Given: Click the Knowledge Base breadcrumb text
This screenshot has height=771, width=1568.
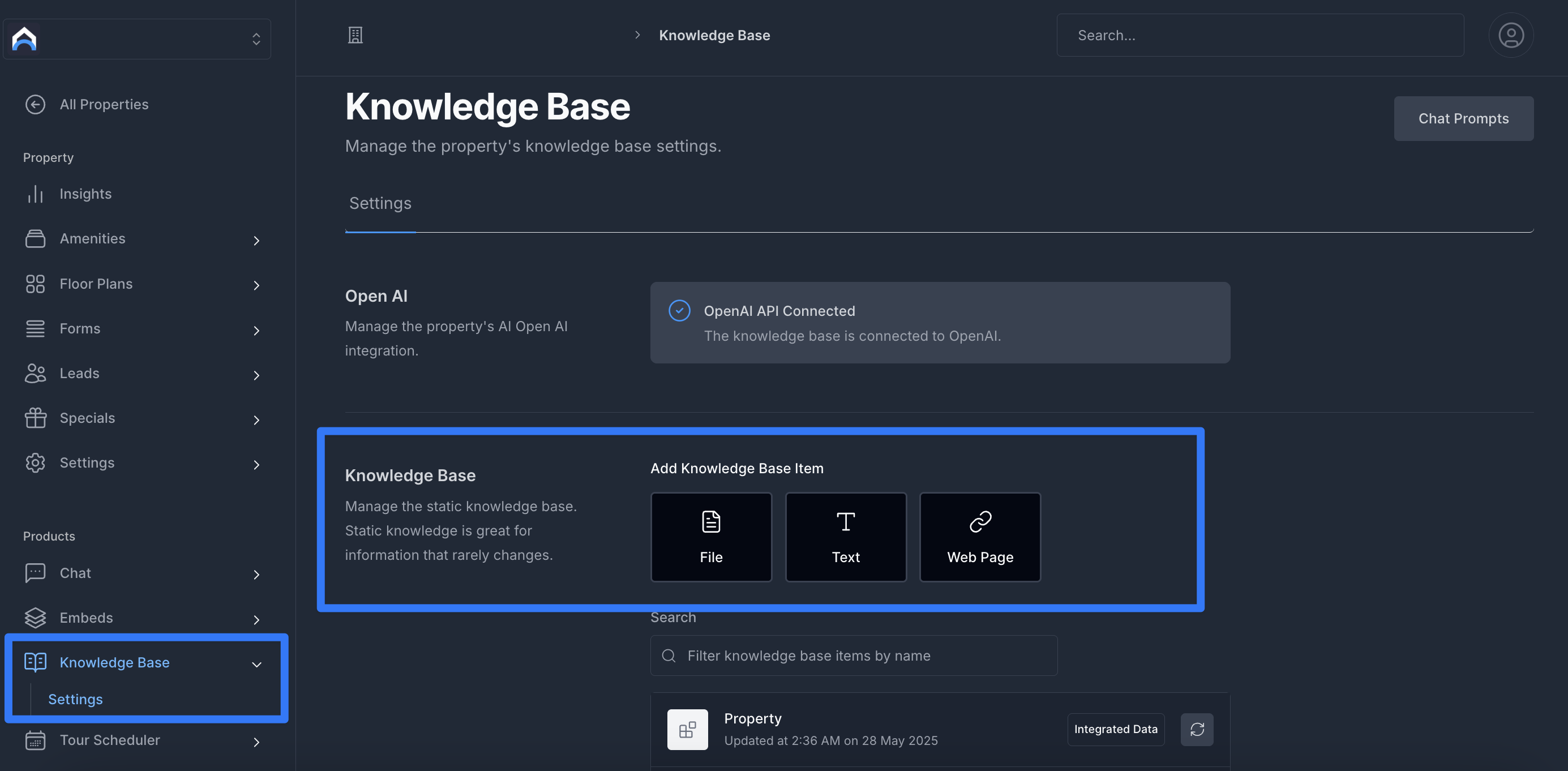Looking at the screenshot, I should [x=714, y=35].
